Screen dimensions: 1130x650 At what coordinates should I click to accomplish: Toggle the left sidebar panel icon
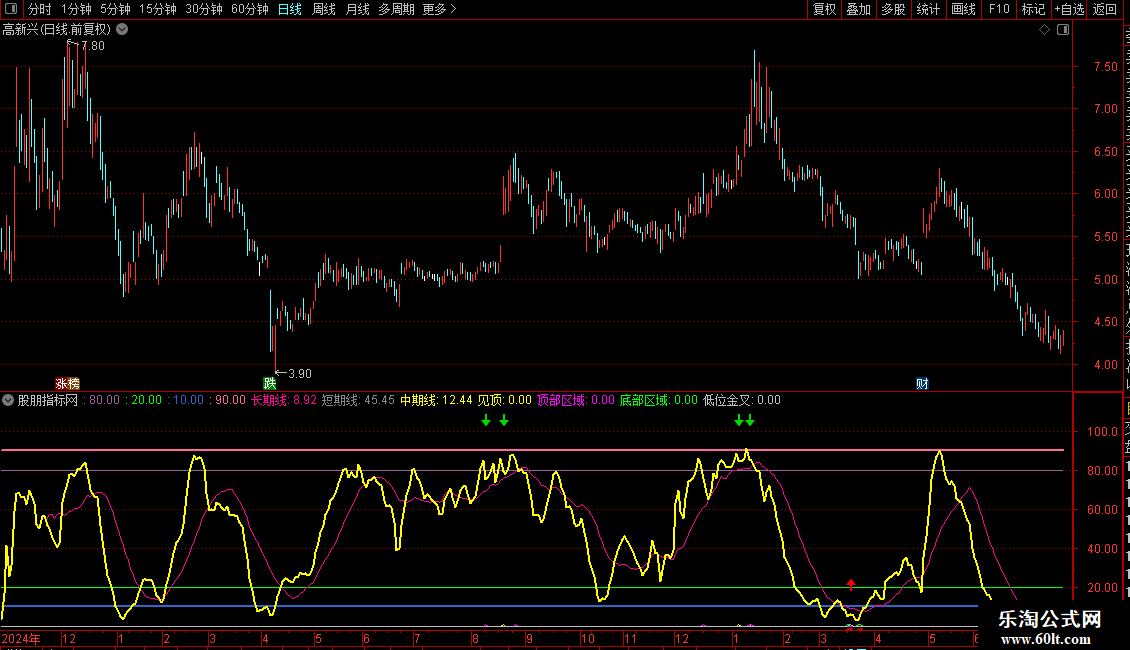click(11, 9)
